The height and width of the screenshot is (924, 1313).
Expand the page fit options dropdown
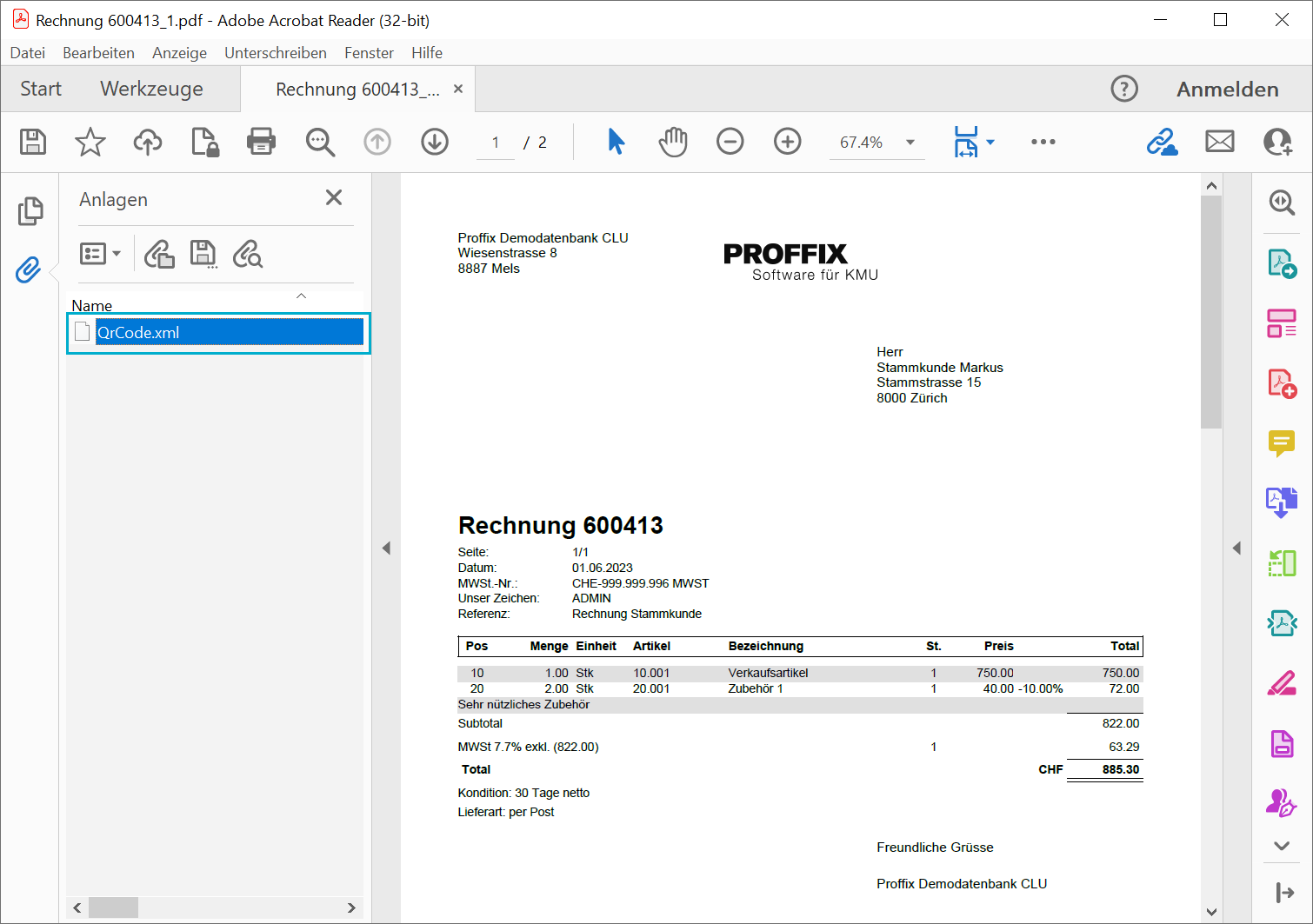[990, 143]
